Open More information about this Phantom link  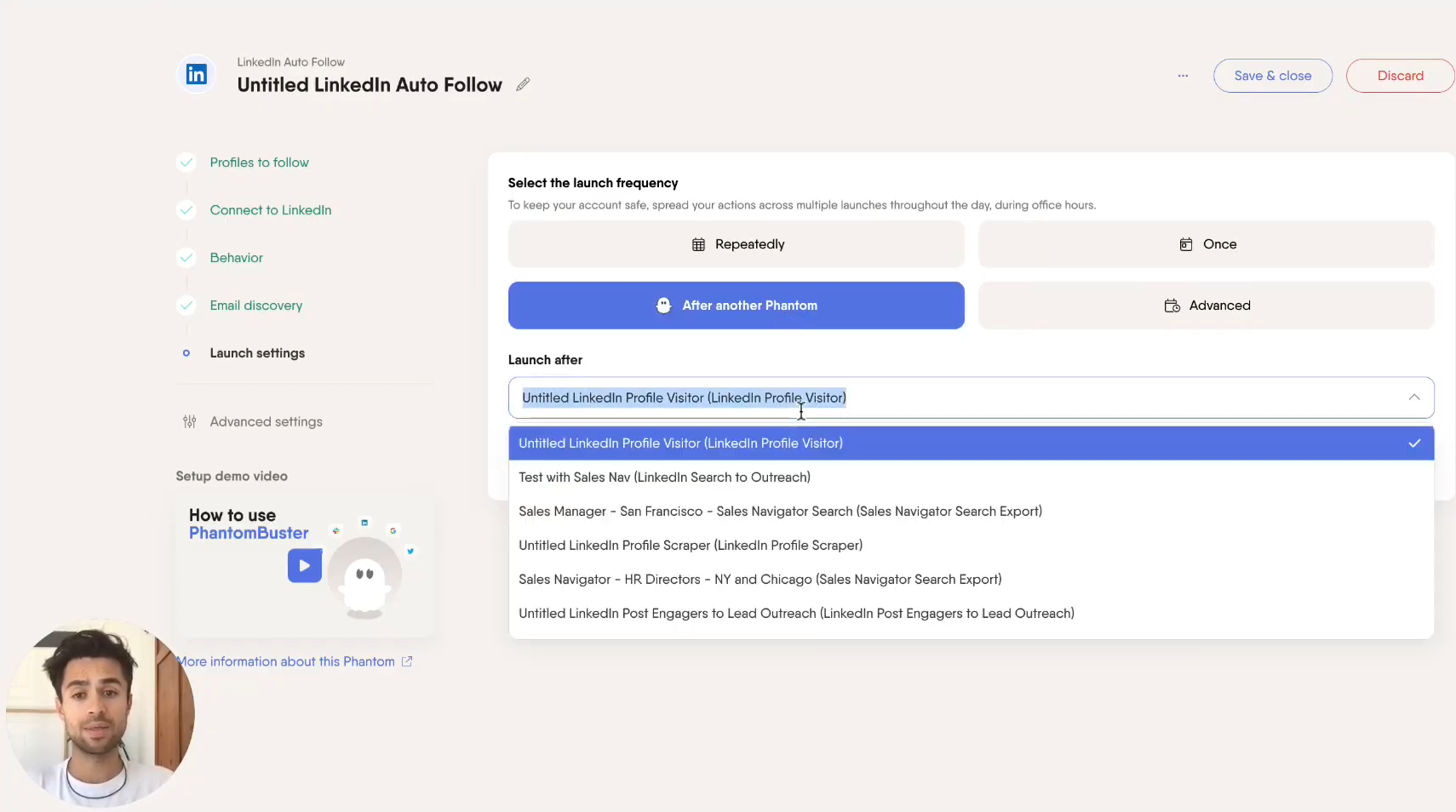click(x=287, y=661)
